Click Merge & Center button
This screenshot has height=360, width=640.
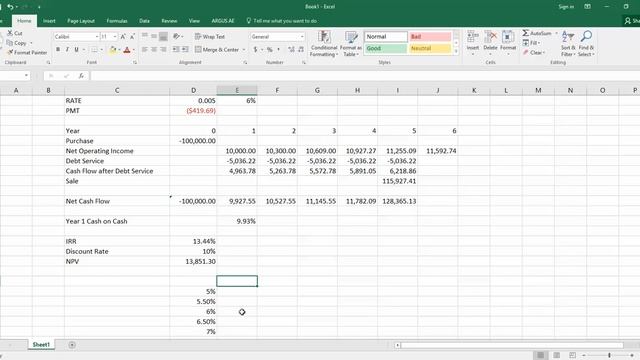[217, 49]
